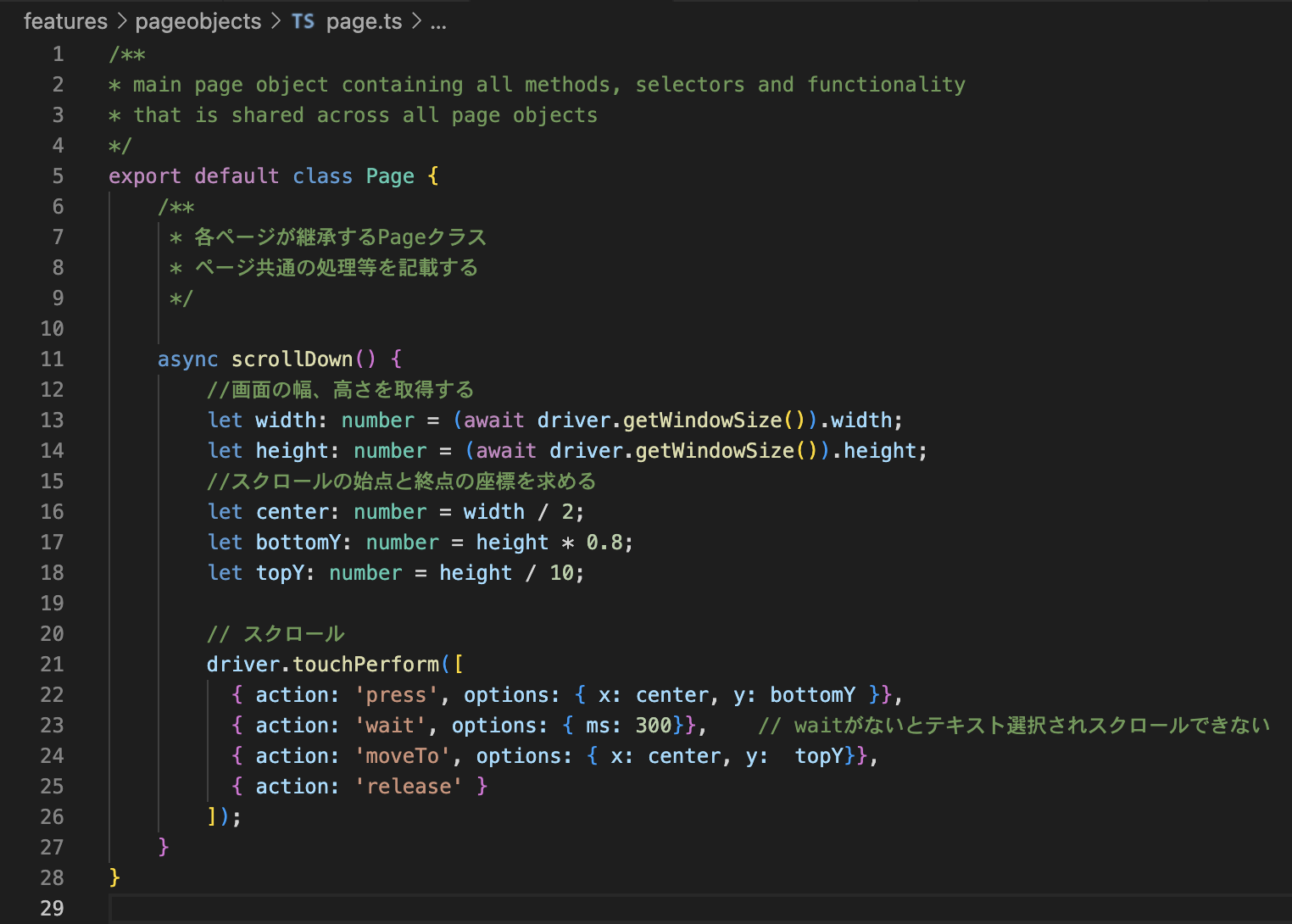Click the trailing comment about wait on line 23
Screen dimensions: 1292x924
click(1014, 726)
